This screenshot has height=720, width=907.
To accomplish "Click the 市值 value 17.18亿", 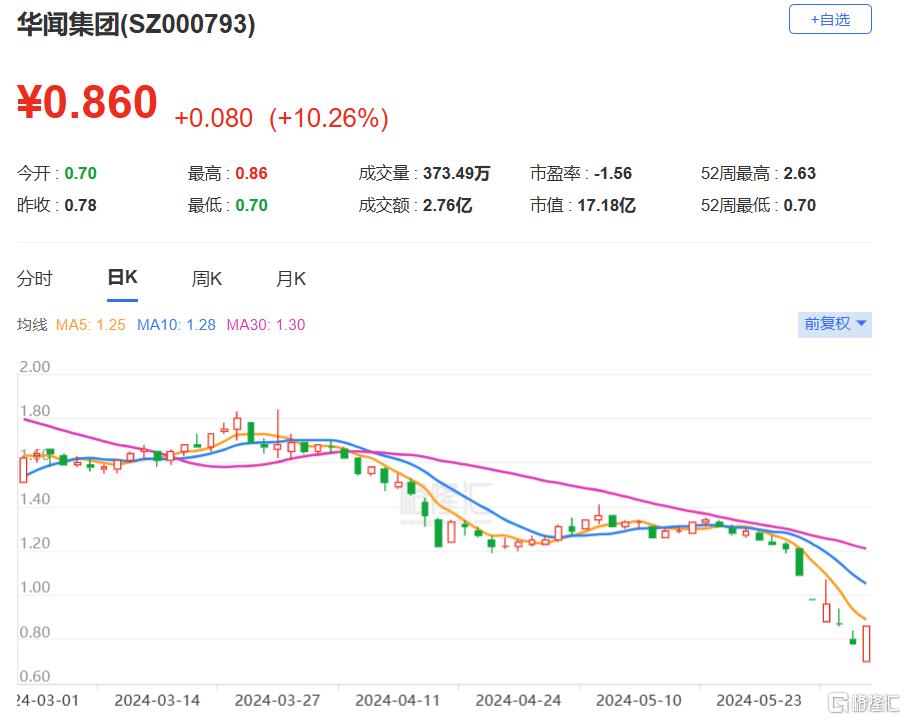I will point(606,205).
